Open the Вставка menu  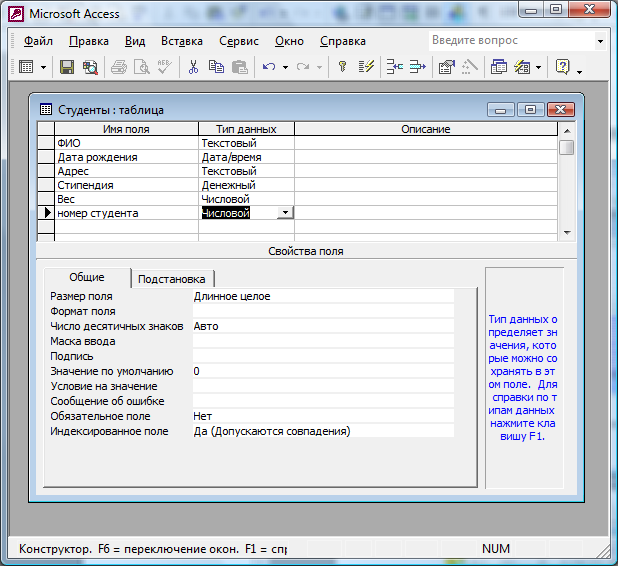point(182,41)
